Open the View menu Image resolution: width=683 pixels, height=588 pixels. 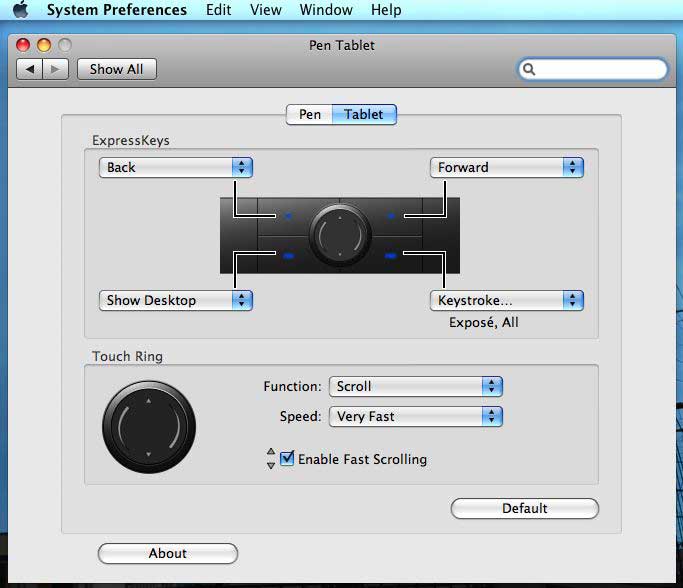pyautogui.click(x=265, y=10)
